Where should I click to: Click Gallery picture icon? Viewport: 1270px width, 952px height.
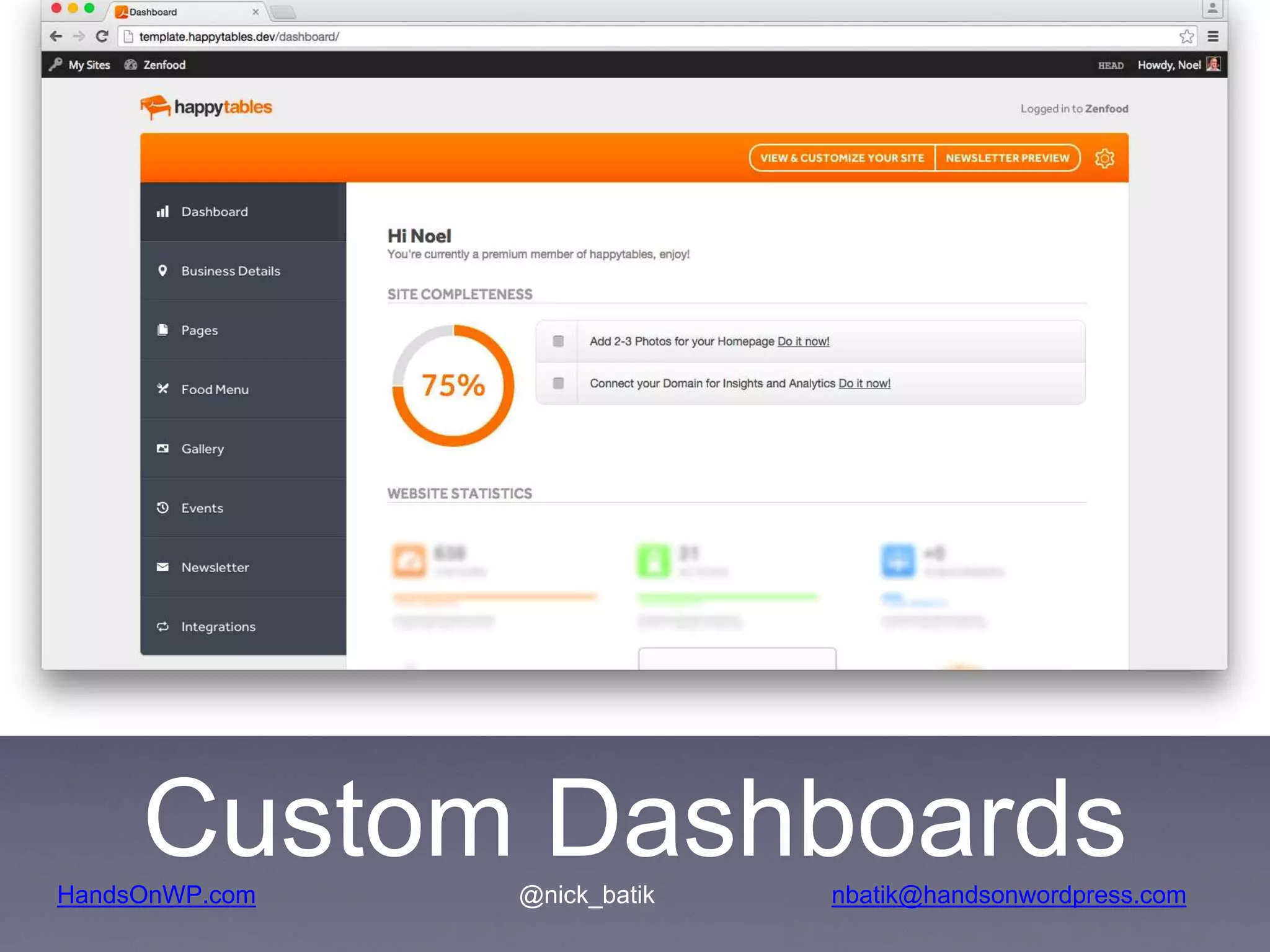coord(162,448)
